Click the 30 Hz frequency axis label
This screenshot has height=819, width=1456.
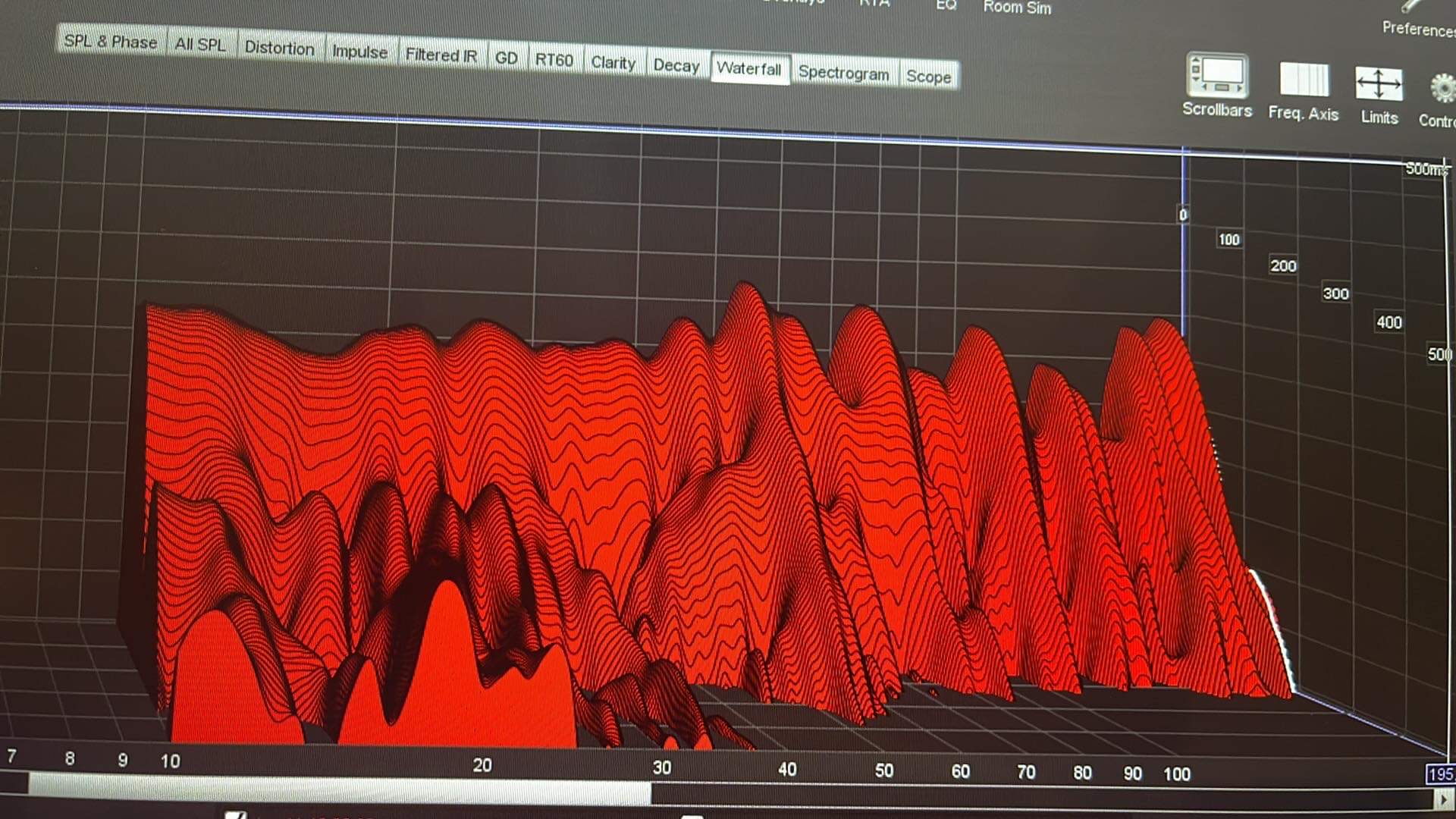point(661,767)
